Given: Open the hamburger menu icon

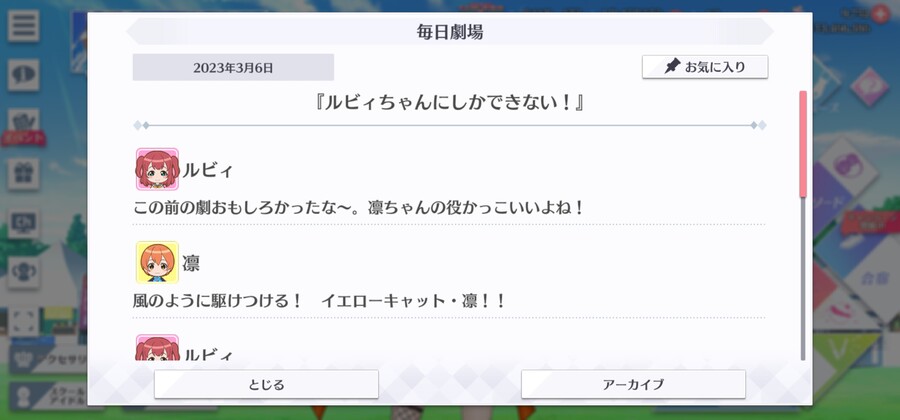Looking at the screenshot, I should [x=24, y=26].
